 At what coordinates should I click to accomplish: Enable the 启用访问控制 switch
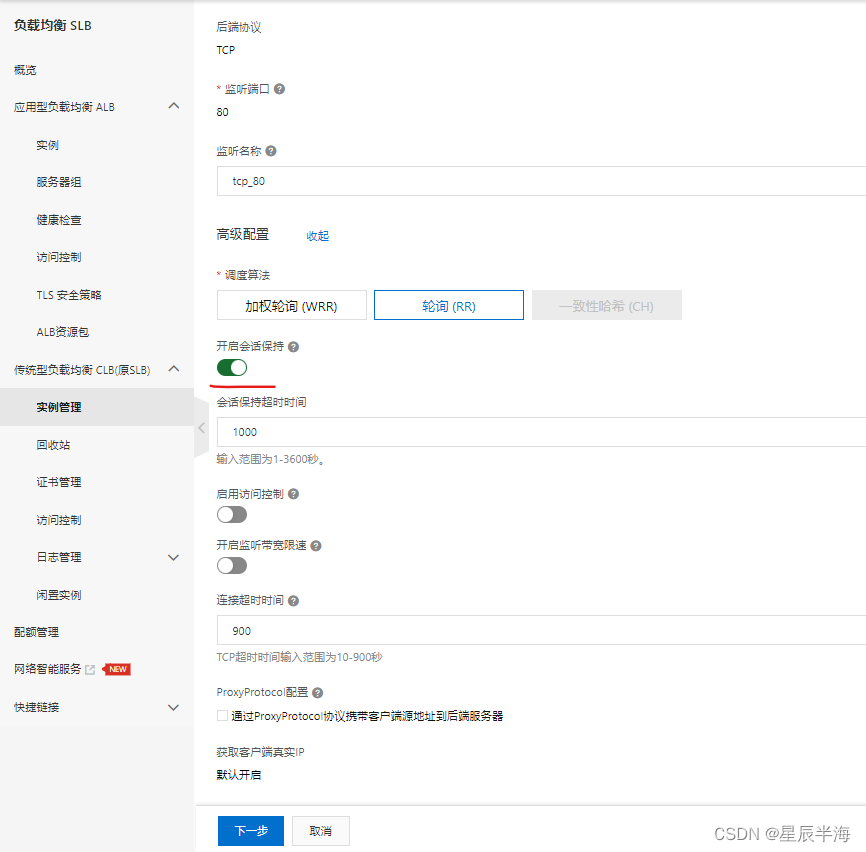[x=232, y=515]
